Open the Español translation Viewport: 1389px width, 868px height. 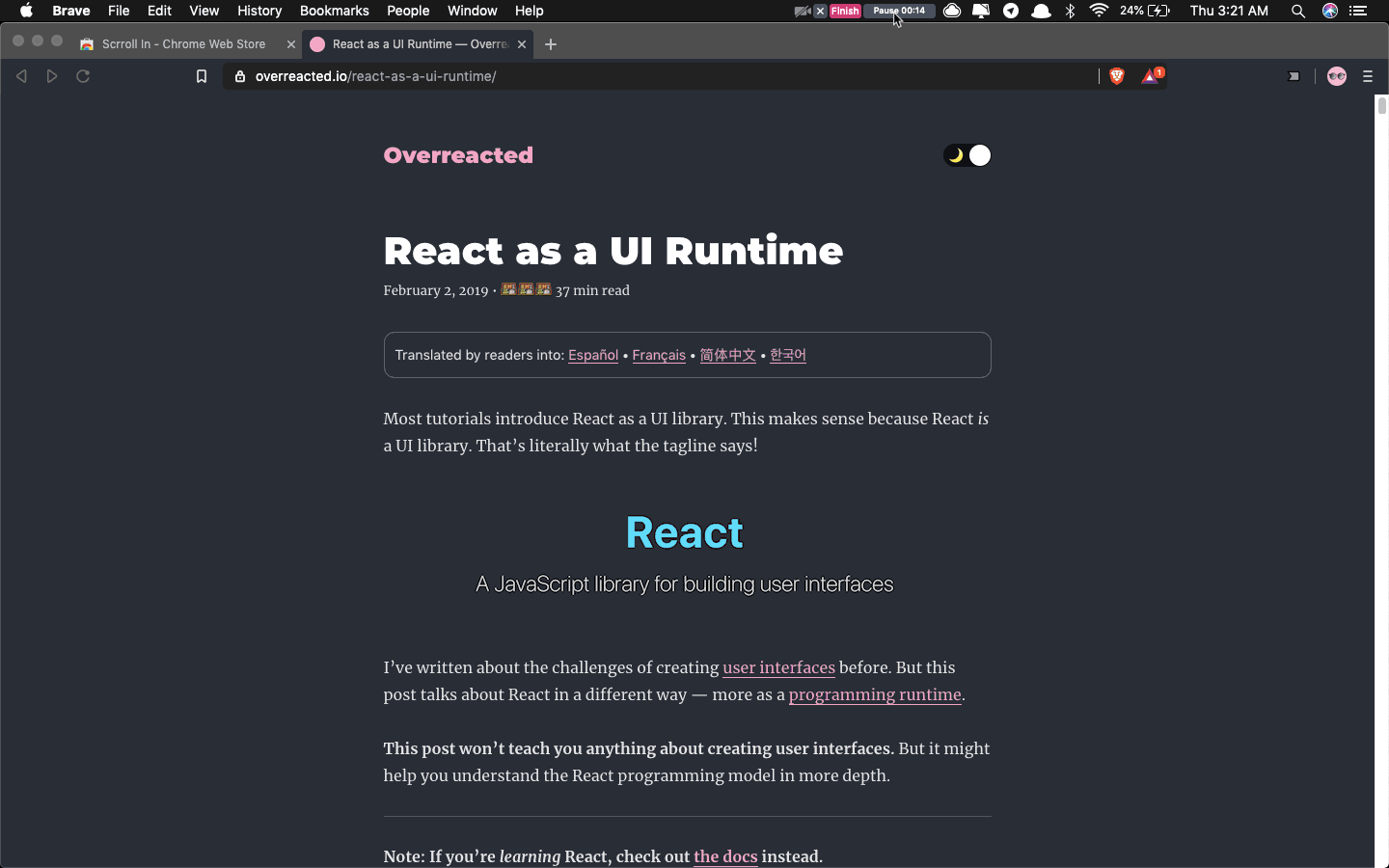coord(593,355)
